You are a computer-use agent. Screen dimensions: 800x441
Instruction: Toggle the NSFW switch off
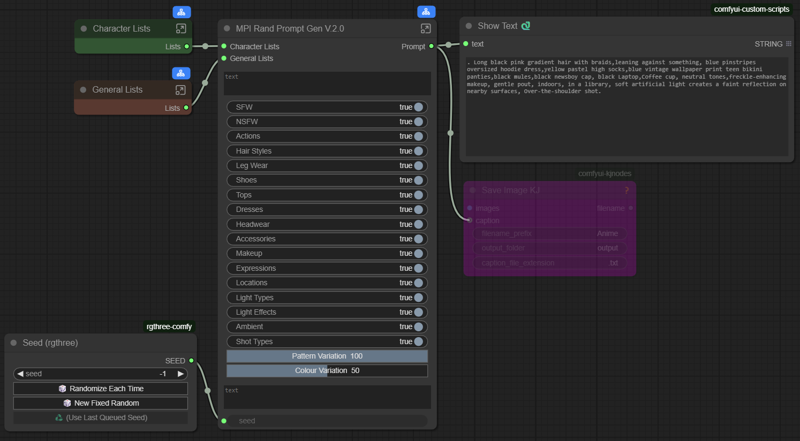click(418, 122)
